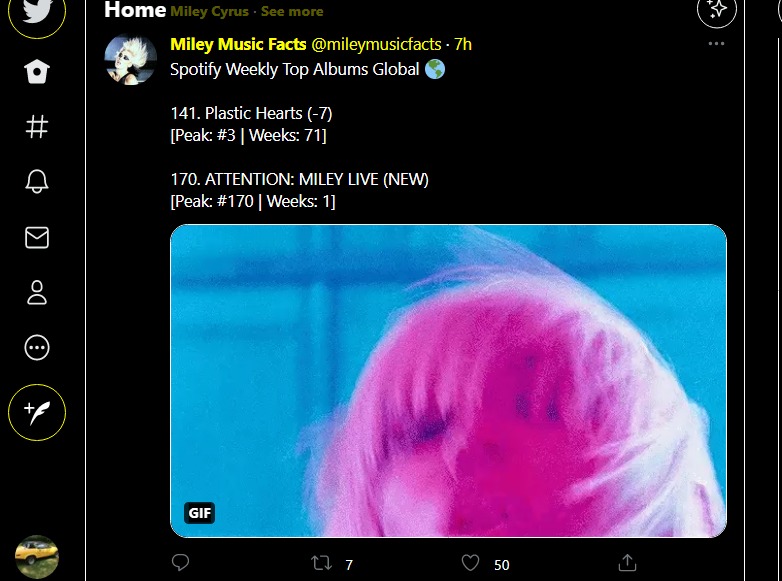Click the Top Tweets sparkle icon
The image size is (782, 581).
(x=716, y=9)
